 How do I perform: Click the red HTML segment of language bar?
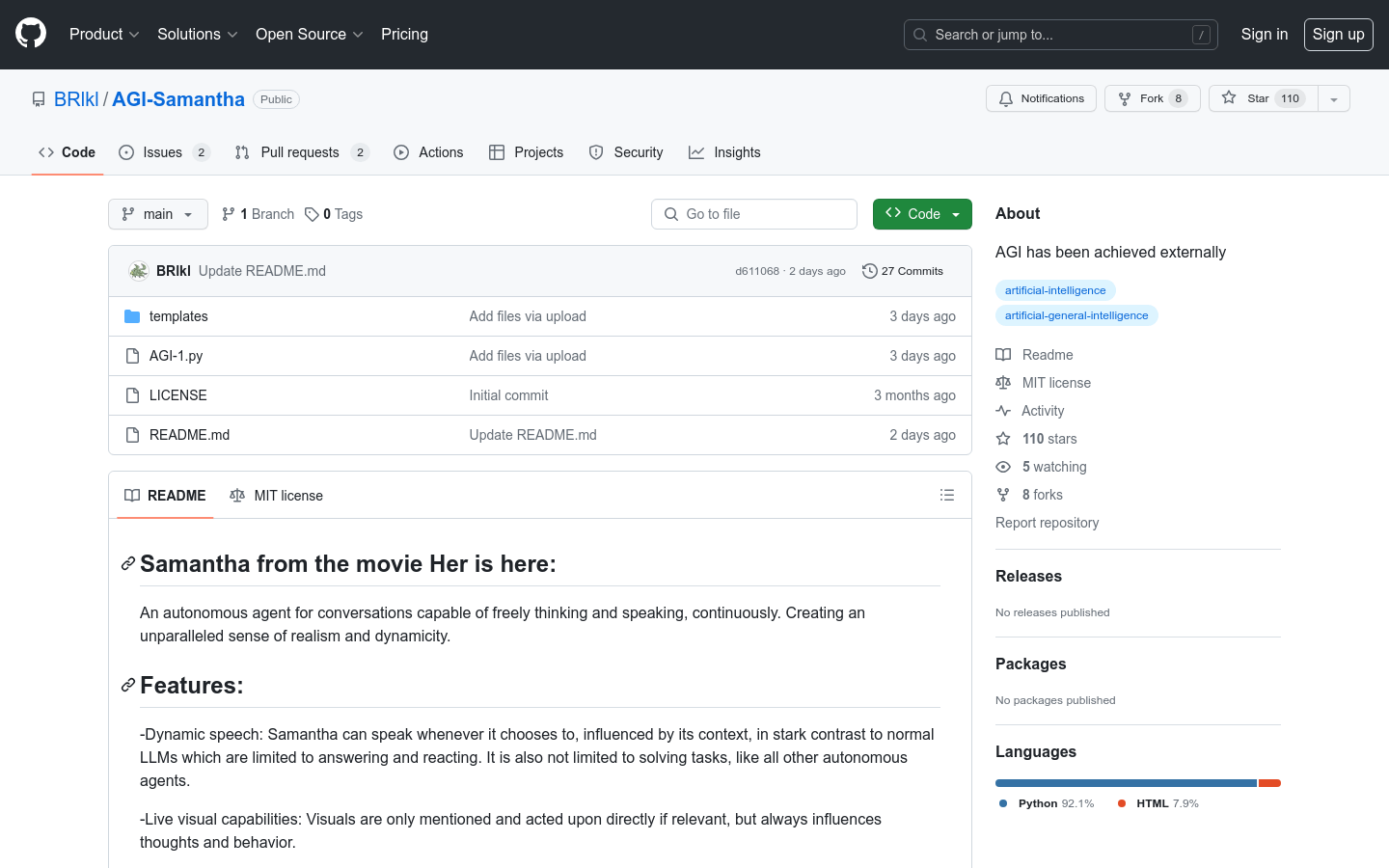pos(1269,783)
